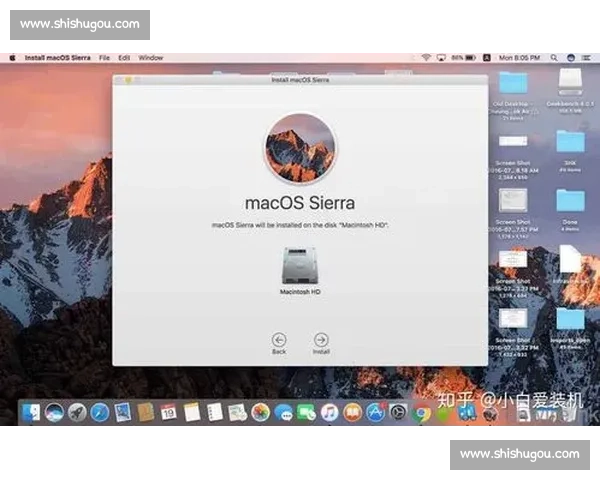Open the Install macOS Sierra app menu
600x480 pixels.
point(57,58)
